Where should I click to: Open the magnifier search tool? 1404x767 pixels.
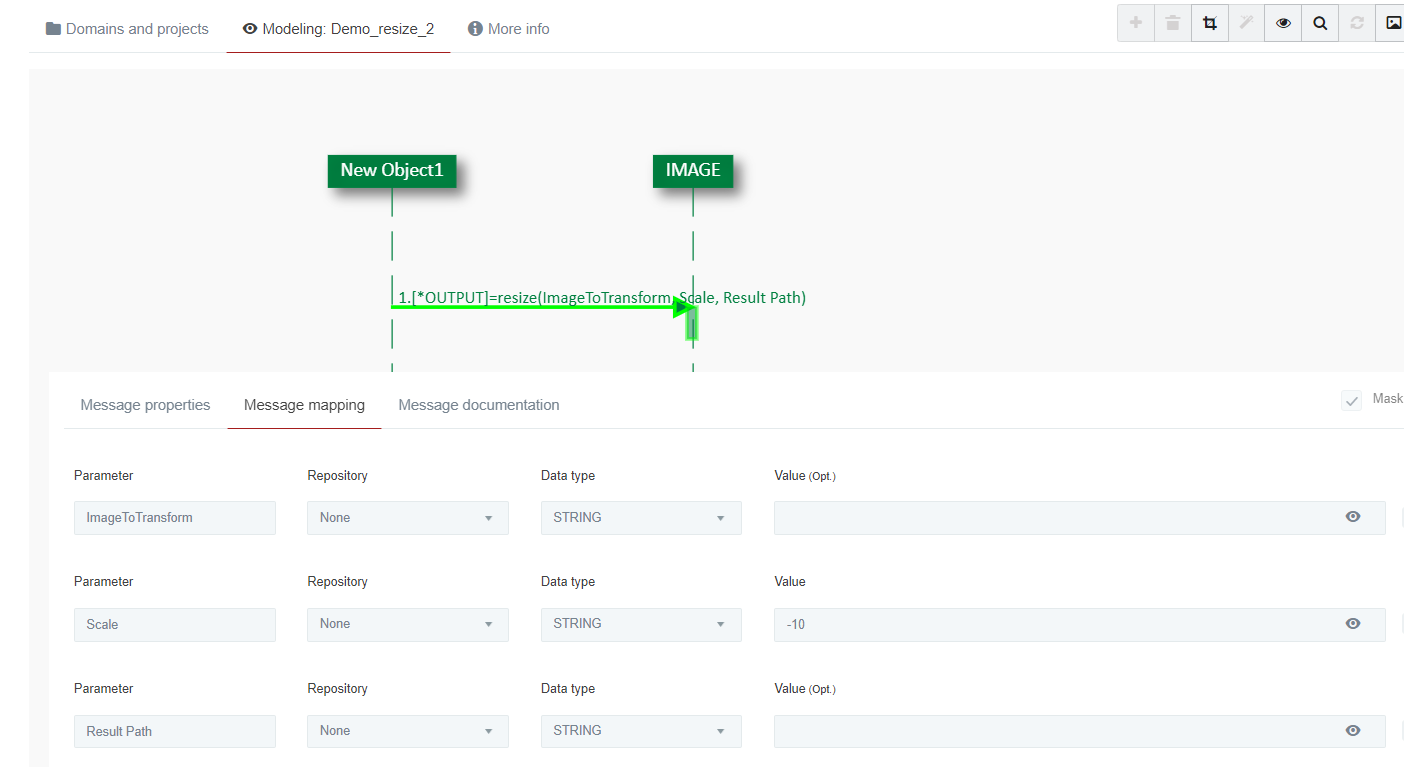coord(1320,23)
